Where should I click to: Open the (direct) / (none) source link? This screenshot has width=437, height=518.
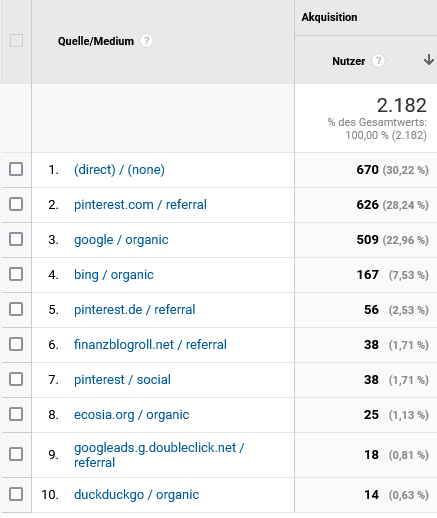point(119,170)
